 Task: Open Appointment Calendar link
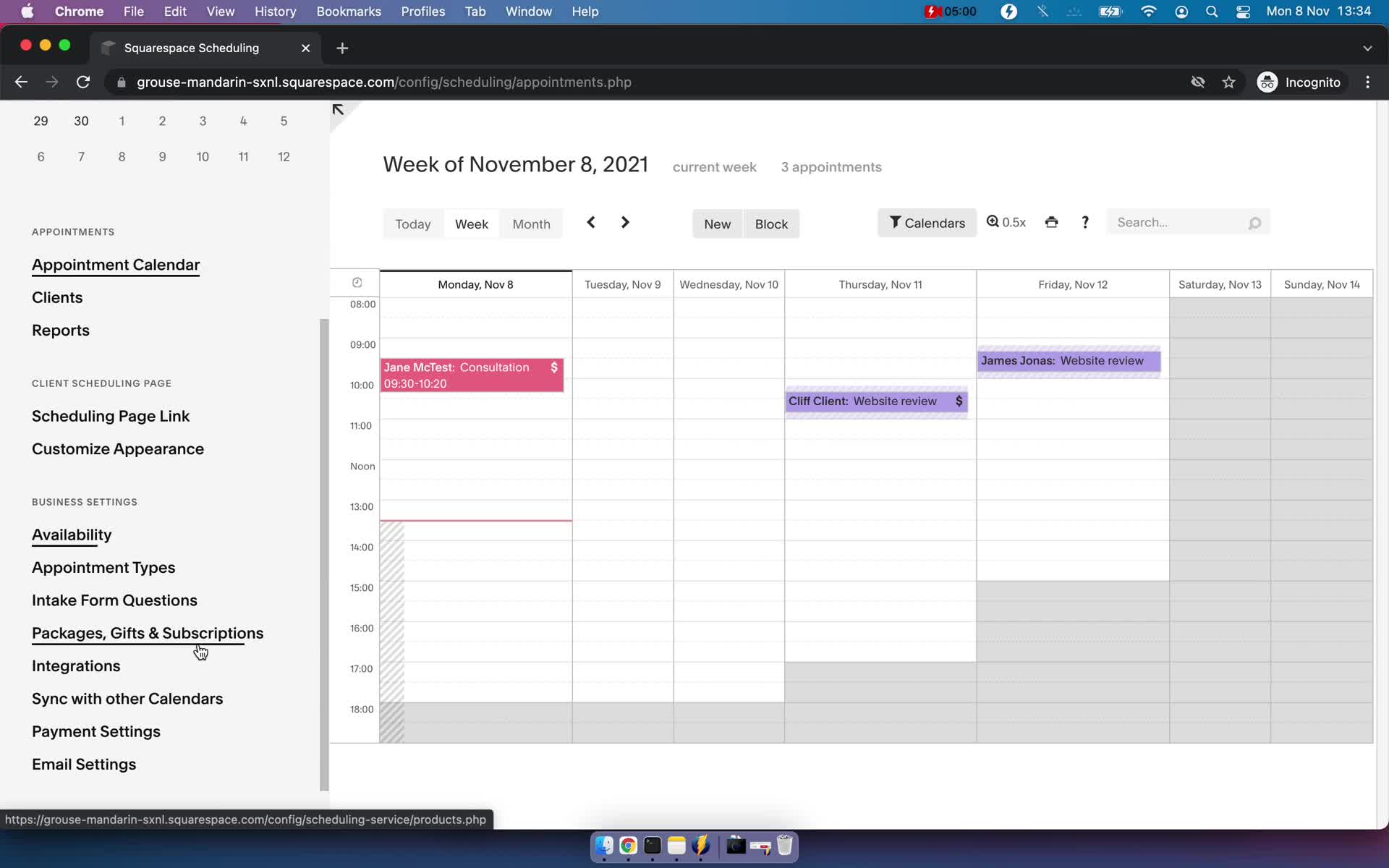point(116,265)
